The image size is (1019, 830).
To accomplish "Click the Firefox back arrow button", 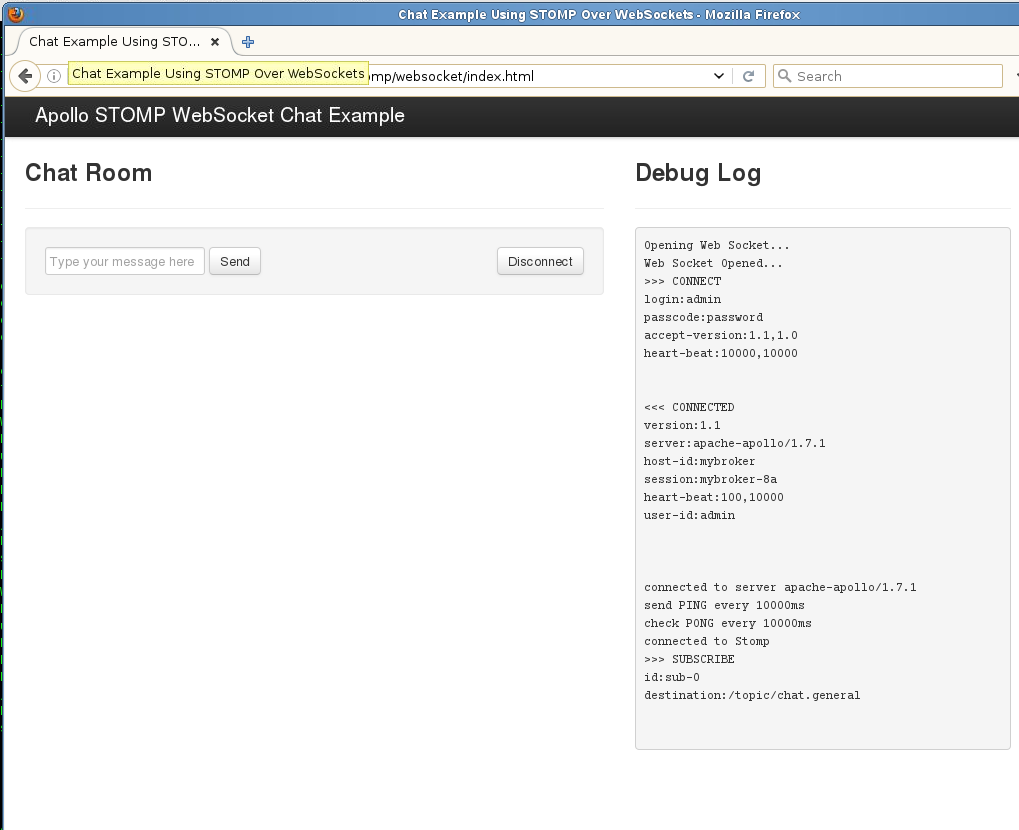I will 25,76.
